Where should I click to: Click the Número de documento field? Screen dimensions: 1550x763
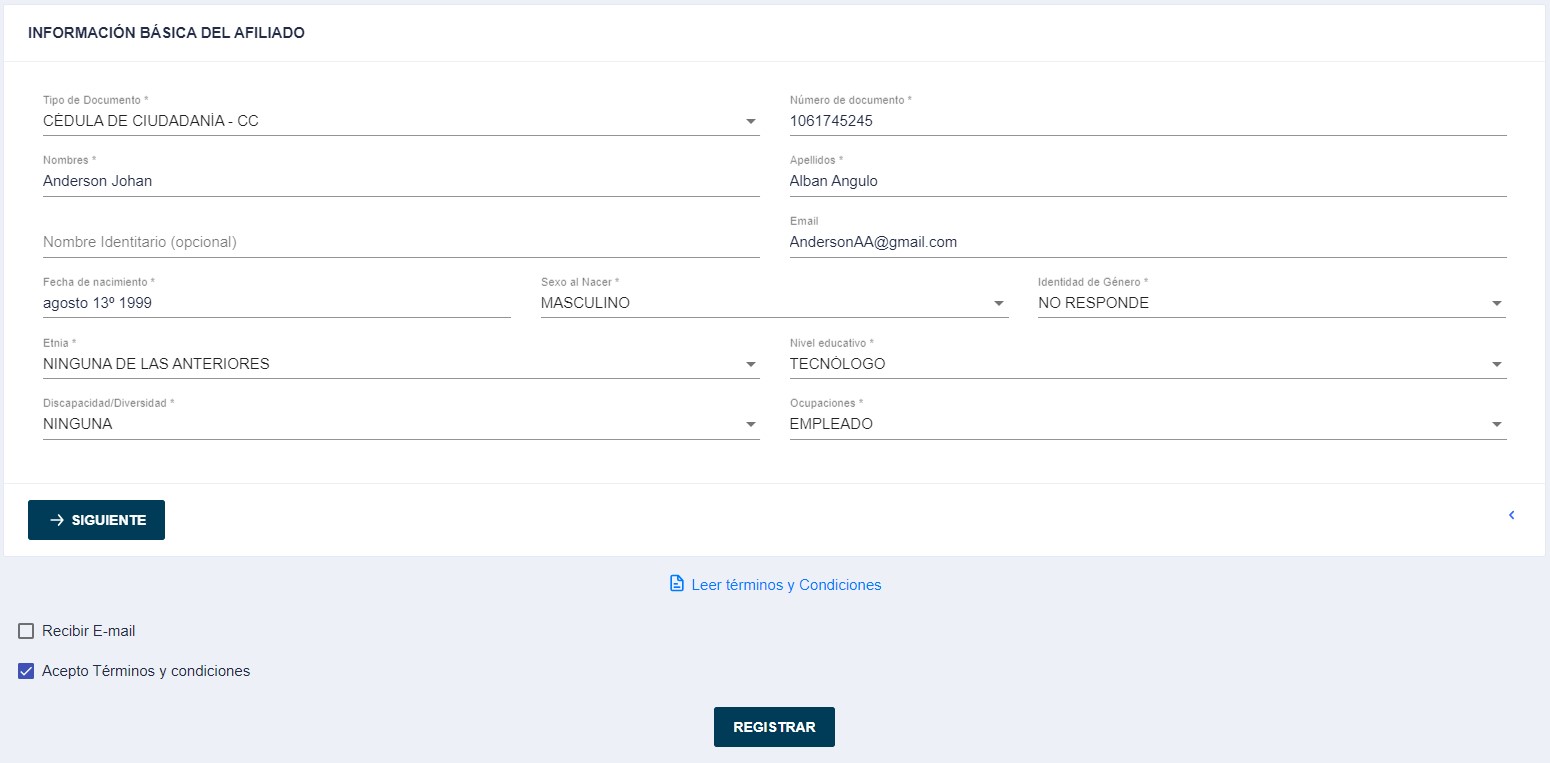[1148, 121]
